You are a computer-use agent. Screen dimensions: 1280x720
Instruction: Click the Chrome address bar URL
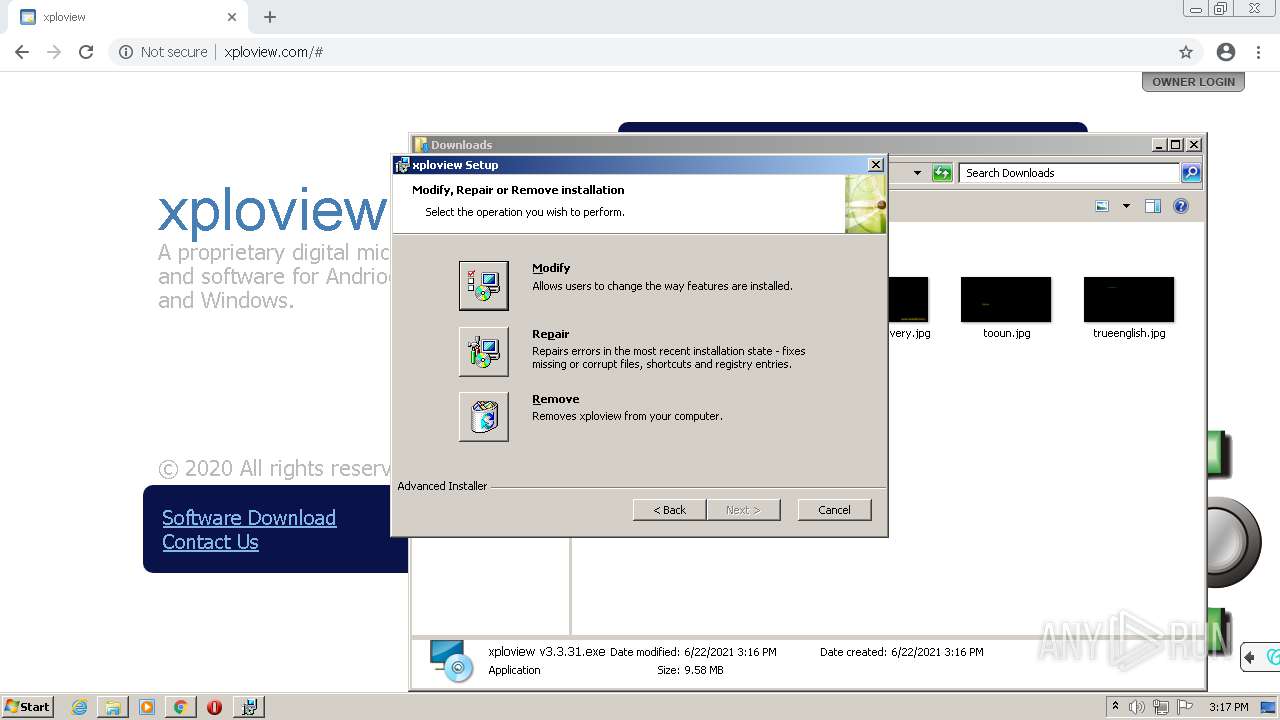(273, 52)
